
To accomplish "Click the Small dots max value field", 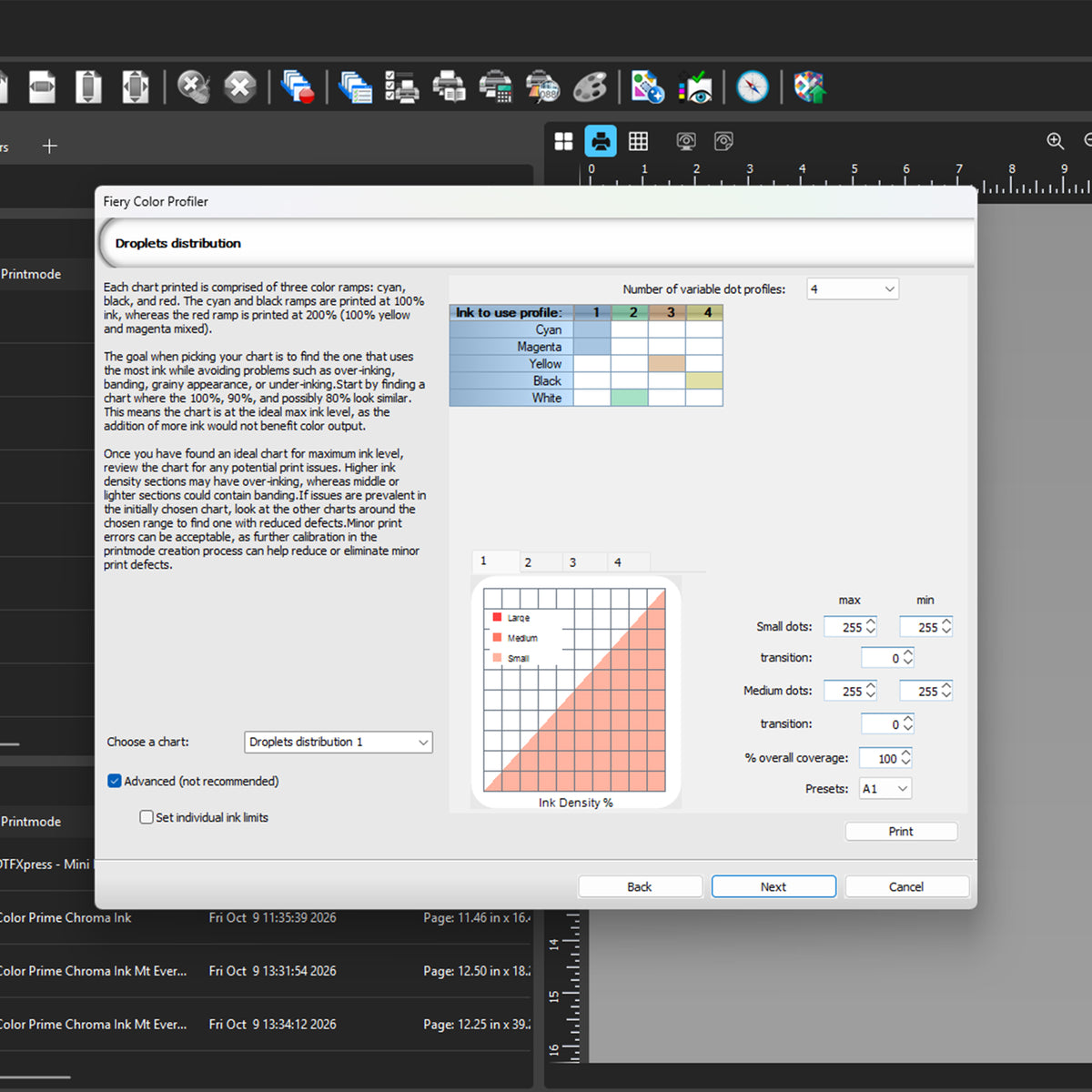I will pyautogui.click(x=850, y=627).
